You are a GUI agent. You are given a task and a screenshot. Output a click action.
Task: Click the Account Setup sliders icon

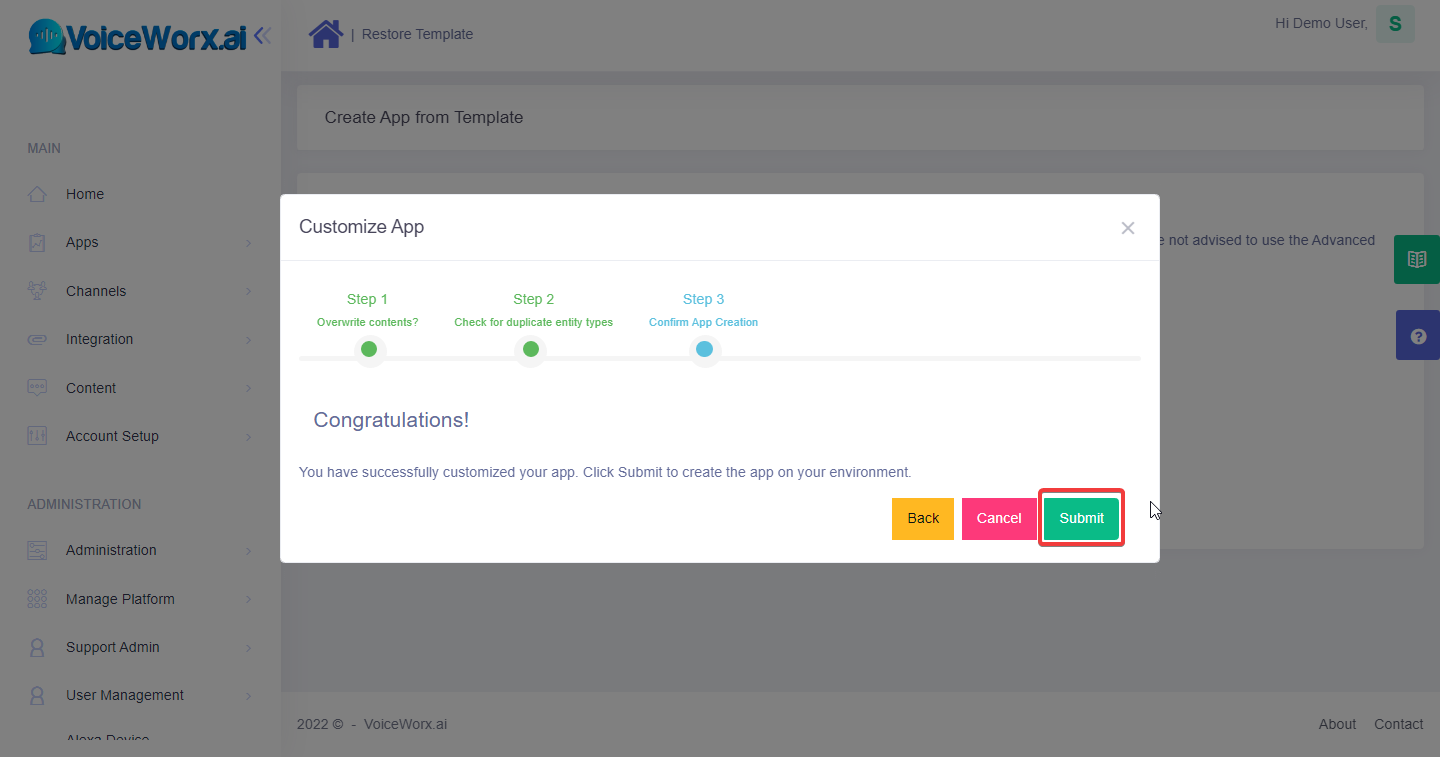click(x=37, y=436)
